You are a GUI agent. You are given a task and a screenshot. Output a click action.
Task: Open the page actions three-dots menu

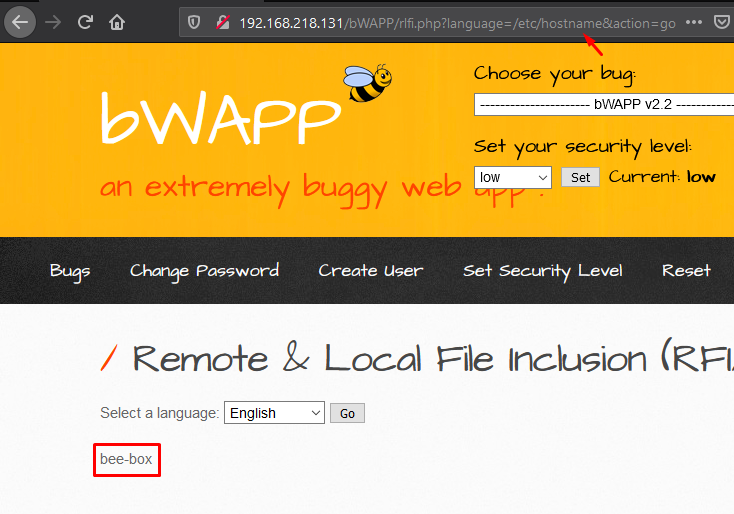click(x=693, y=22)
